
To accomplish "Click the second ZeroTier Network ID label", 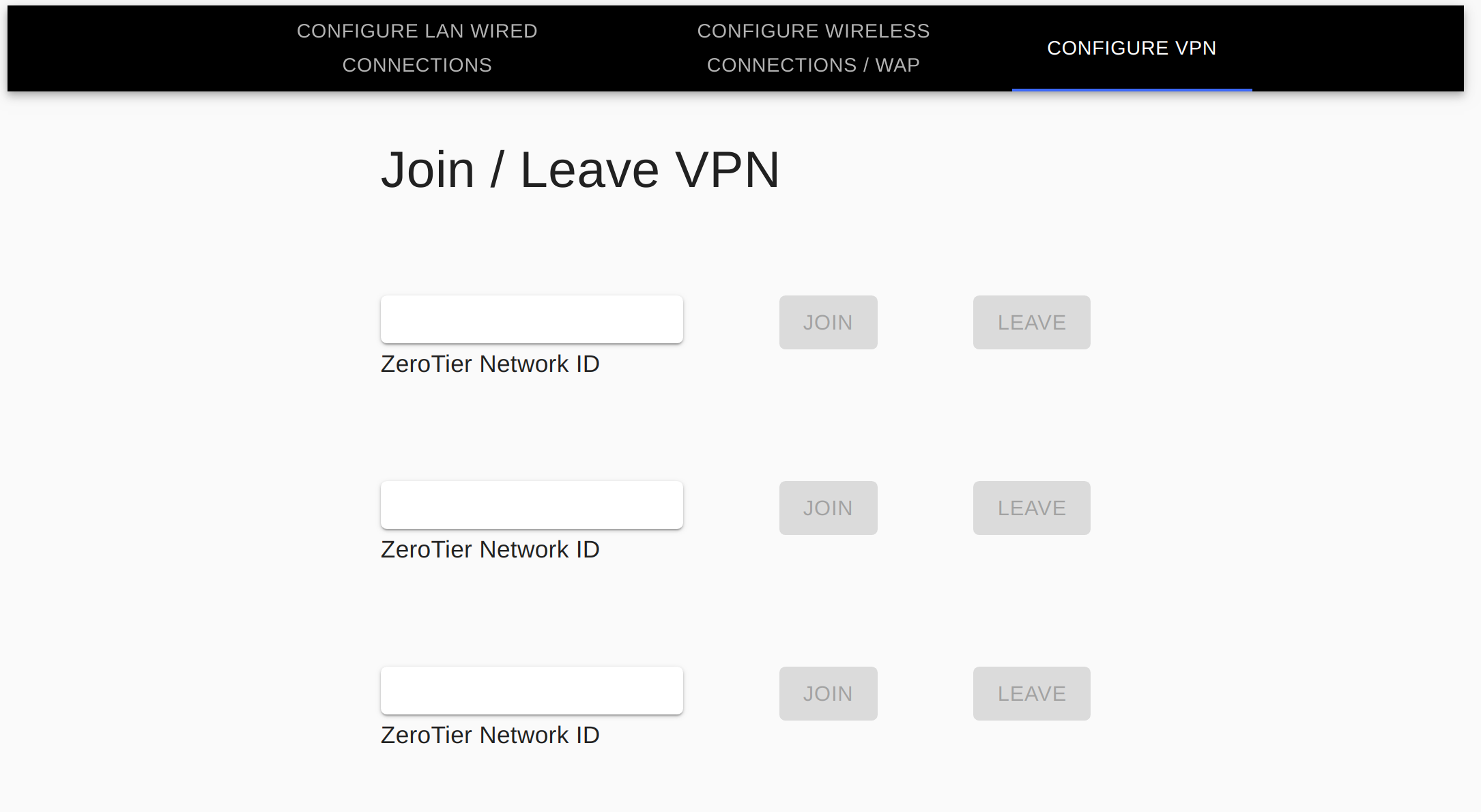I will pos(490,550).
